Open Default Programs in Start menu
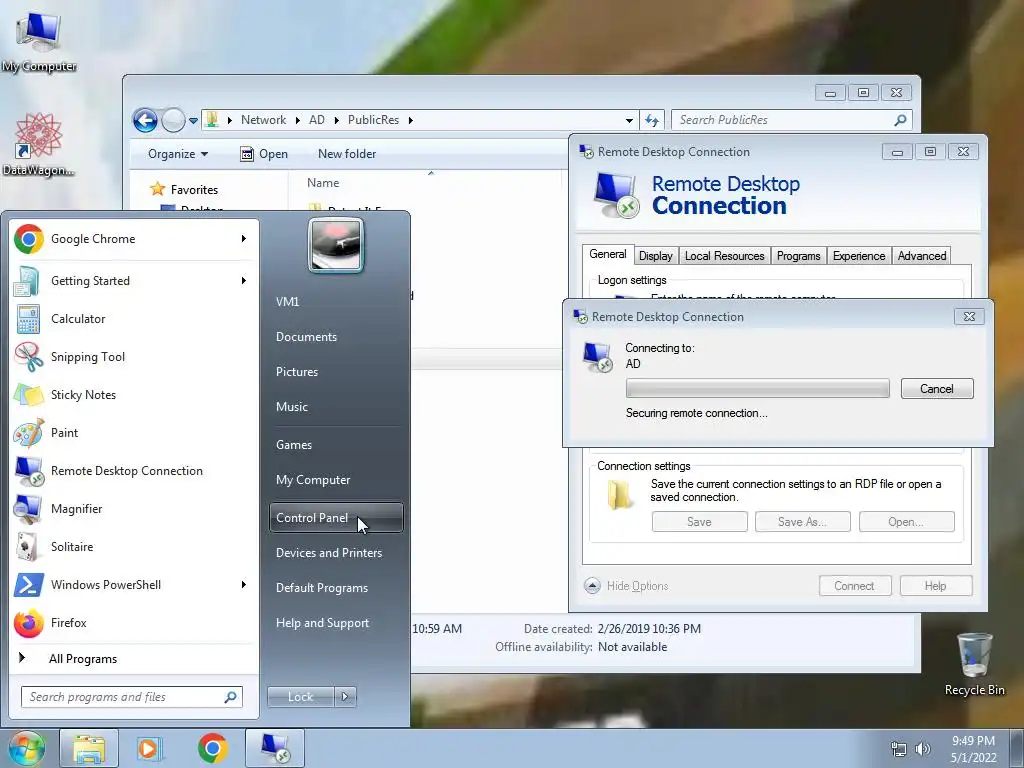Screen dimensions: 1024x768 point(336,588)
